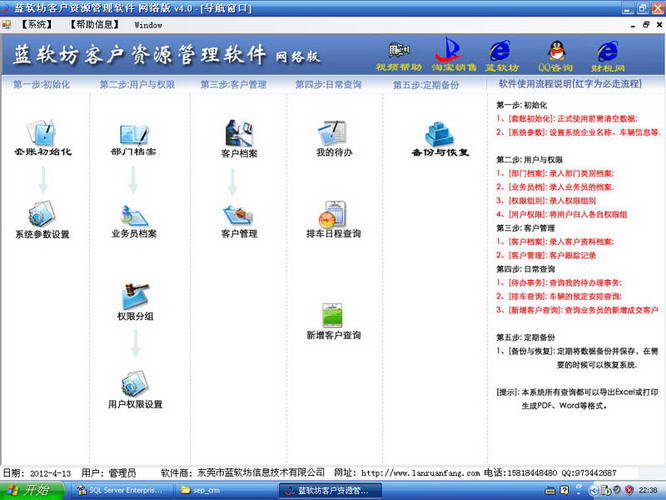This screenshot has height=500, width=666.
Task: Click the red [部门档案] instruction line
Action: tap(555, 173)
